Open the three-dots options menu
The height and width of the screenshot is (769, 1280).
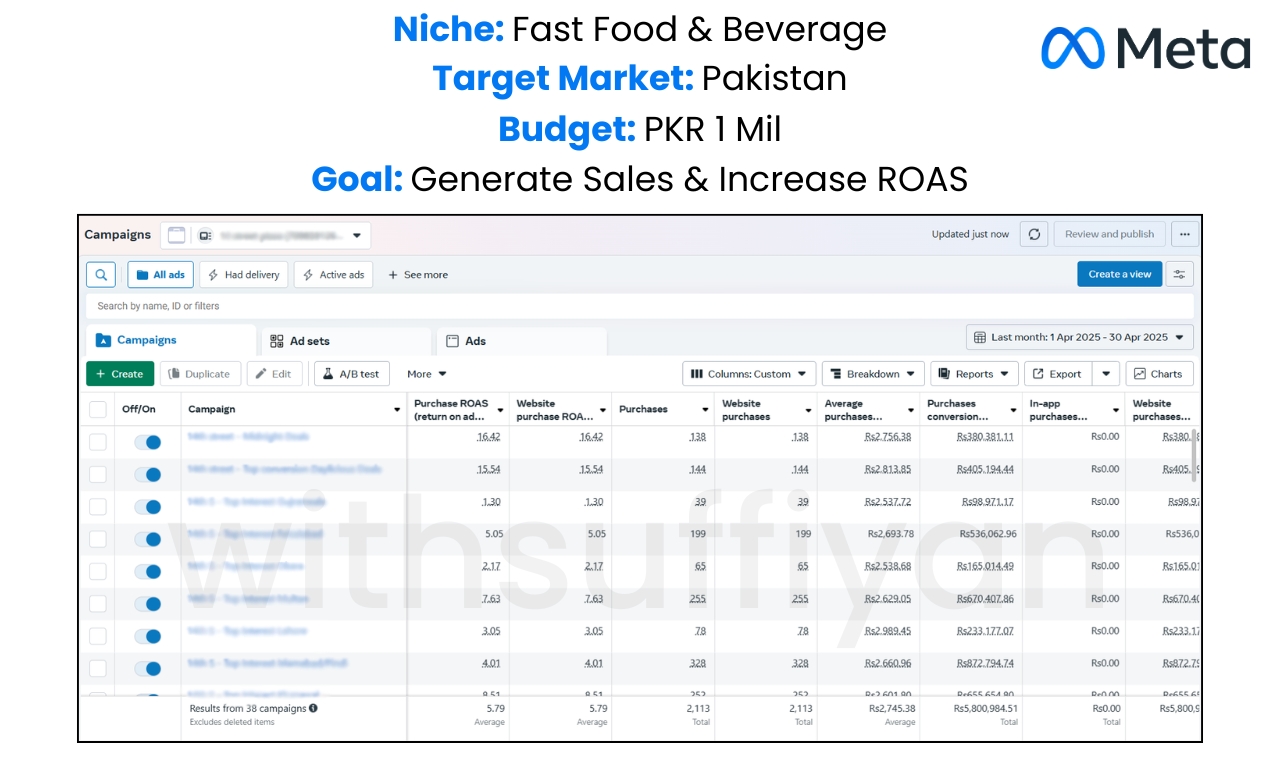point(1184,235)
